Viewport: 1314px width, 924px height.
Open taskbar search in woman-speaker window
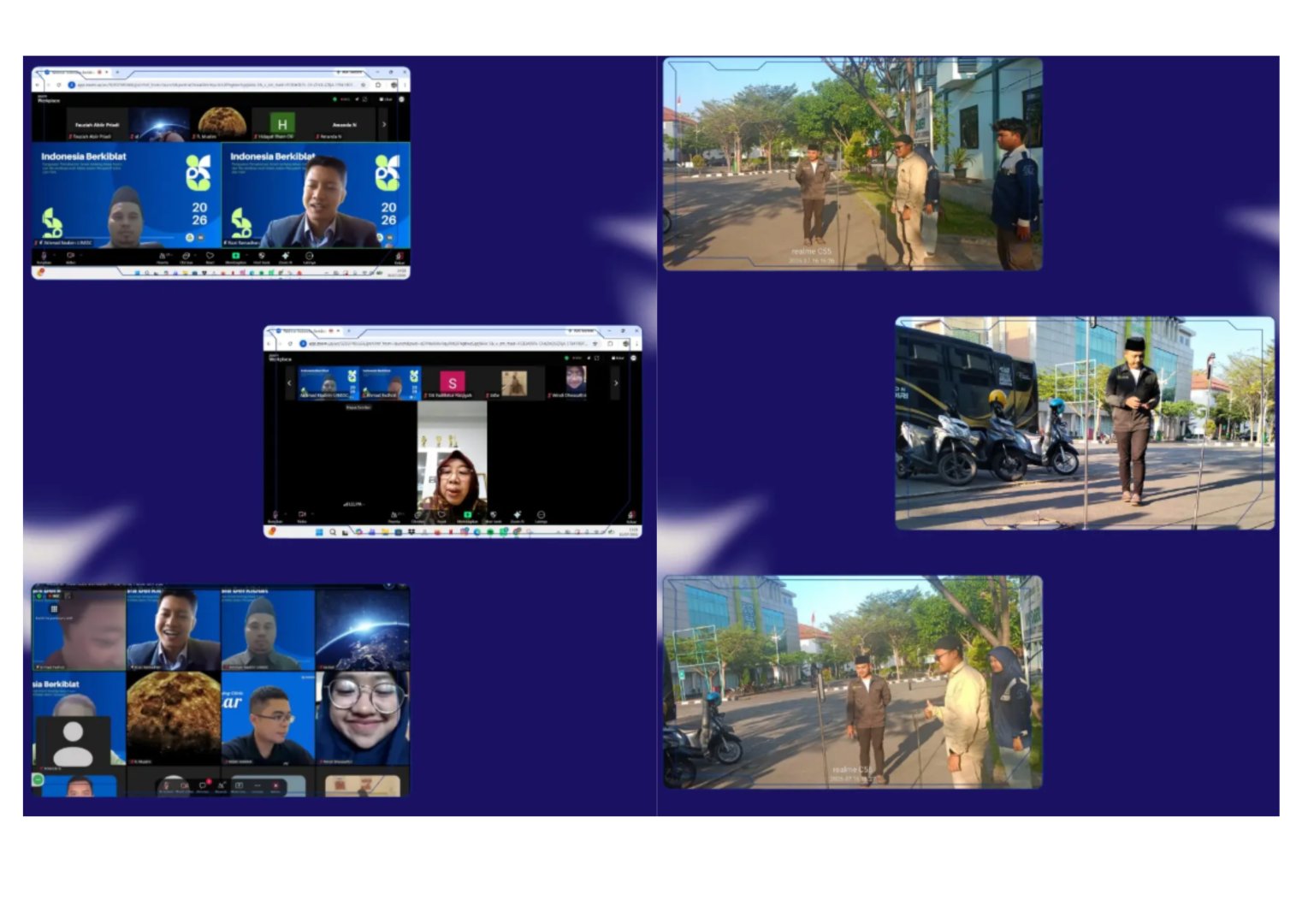pyautogui.click(x=332, y=532)
